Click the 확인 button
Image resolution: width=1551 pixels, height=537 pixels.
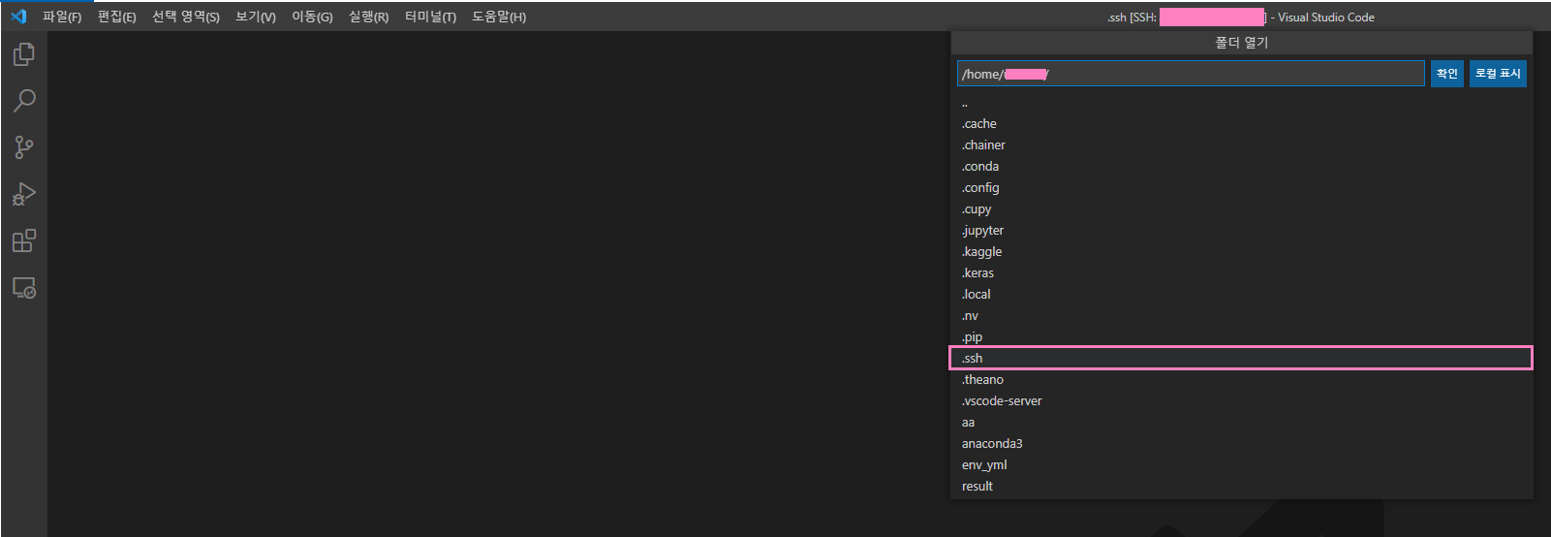(1447, 74)
